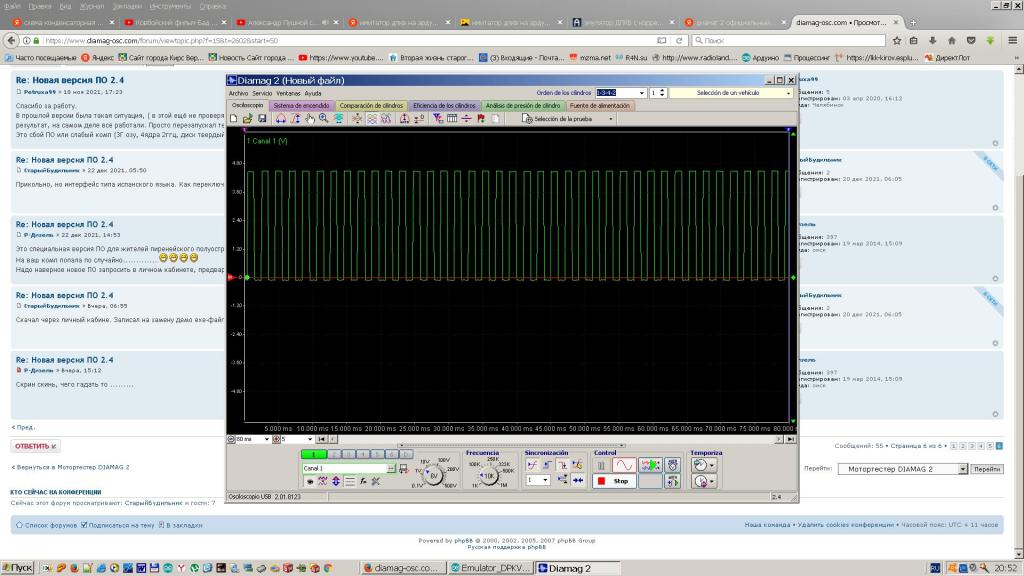Activate the magnifier zoom tool
This screenshot has height=576, width=1024.
(323, 118)
